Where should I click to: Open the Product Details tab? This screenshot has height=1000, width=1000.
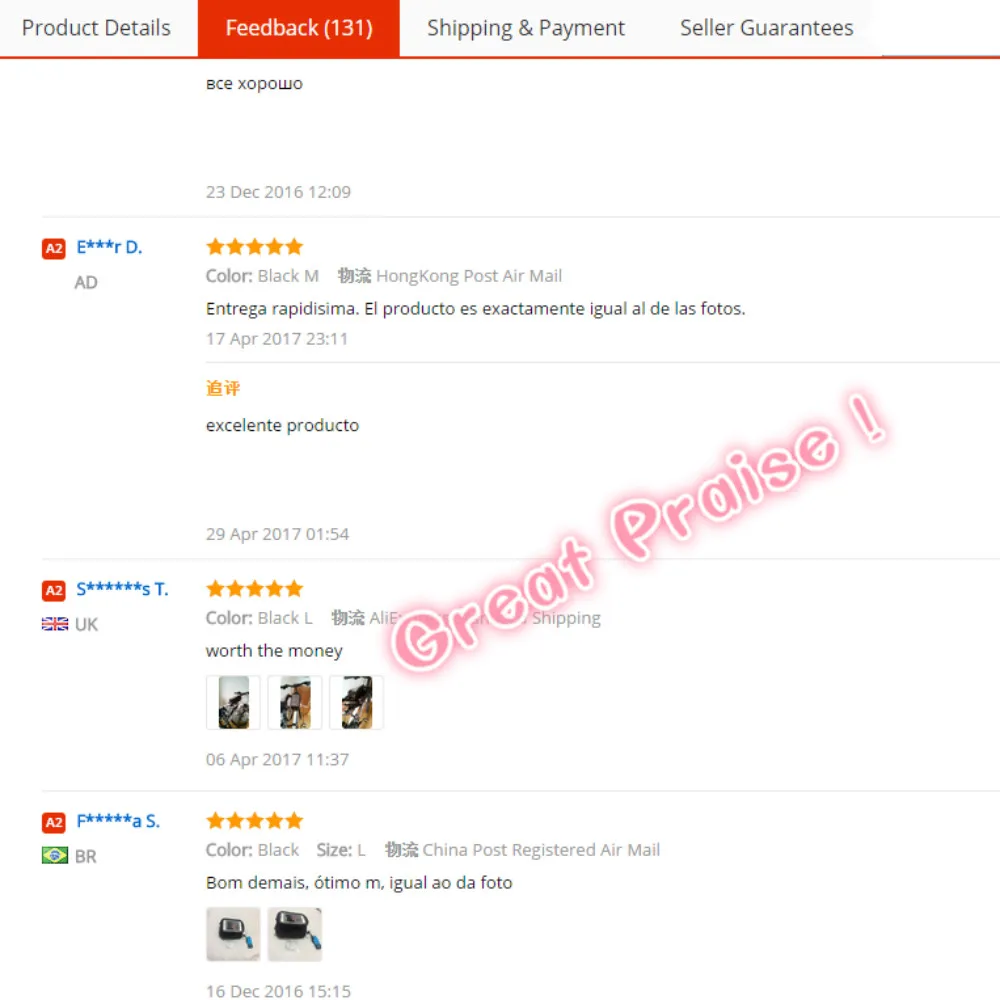[96, 28]
